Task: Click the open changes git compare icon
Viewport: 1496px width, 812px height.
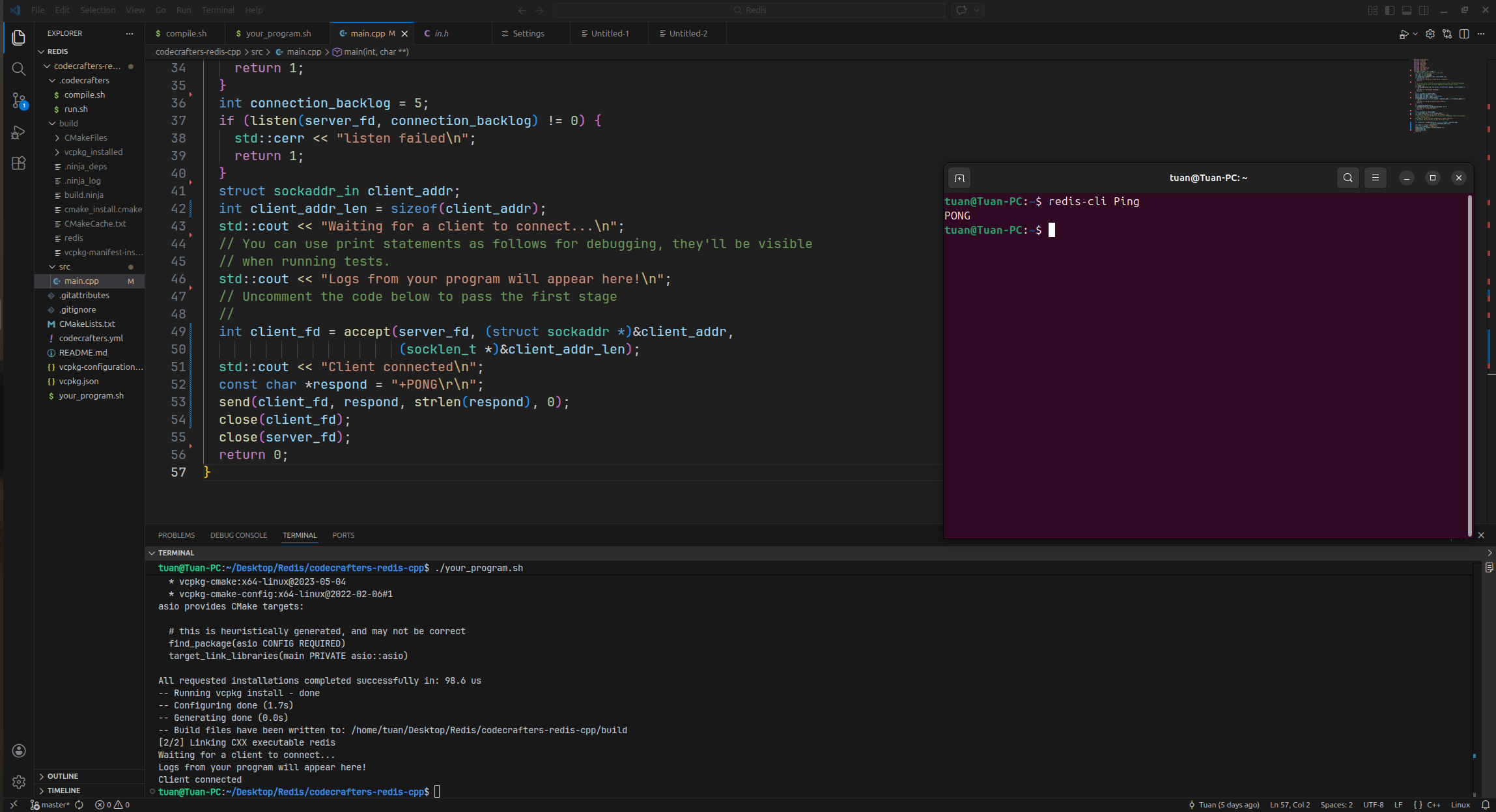Action: pyautogui.click(x=1447, y=34)
